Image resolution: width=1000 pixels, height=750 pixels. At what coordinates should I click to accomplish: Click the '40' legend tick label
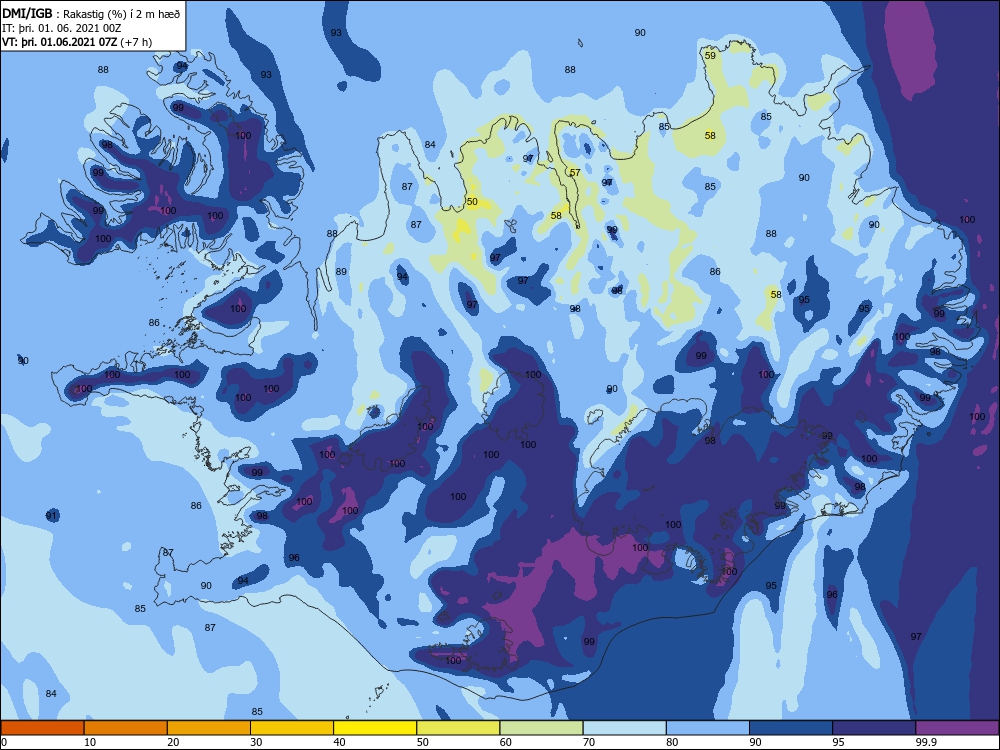click(339, 742)
